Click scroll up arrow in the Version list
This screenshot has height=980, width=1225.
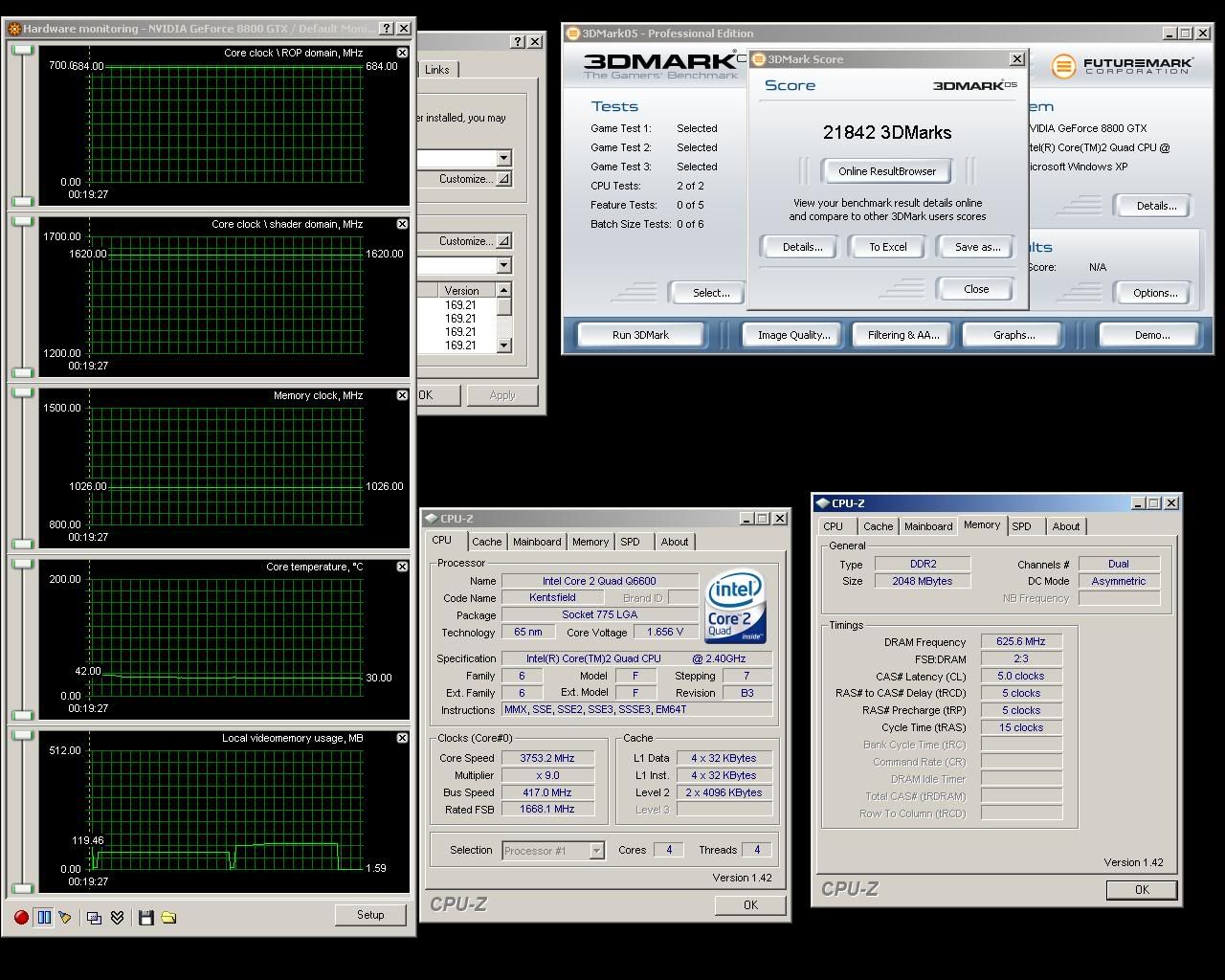coord(504,290)
